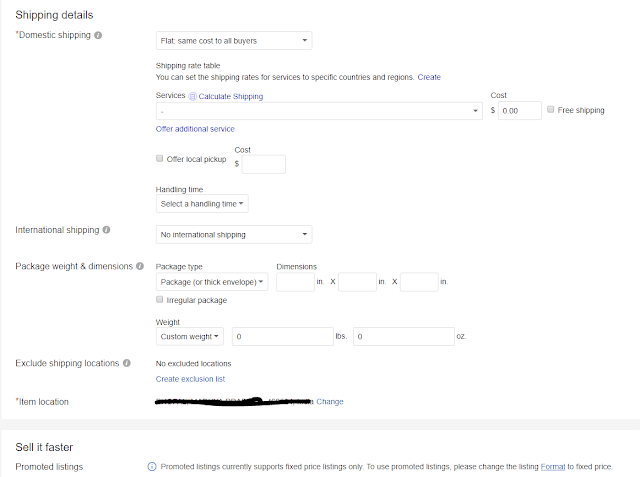Viewport: 640px width, 477px height.
Task: Open the Custom weight dropdown
Action: (x=192, y=337)
